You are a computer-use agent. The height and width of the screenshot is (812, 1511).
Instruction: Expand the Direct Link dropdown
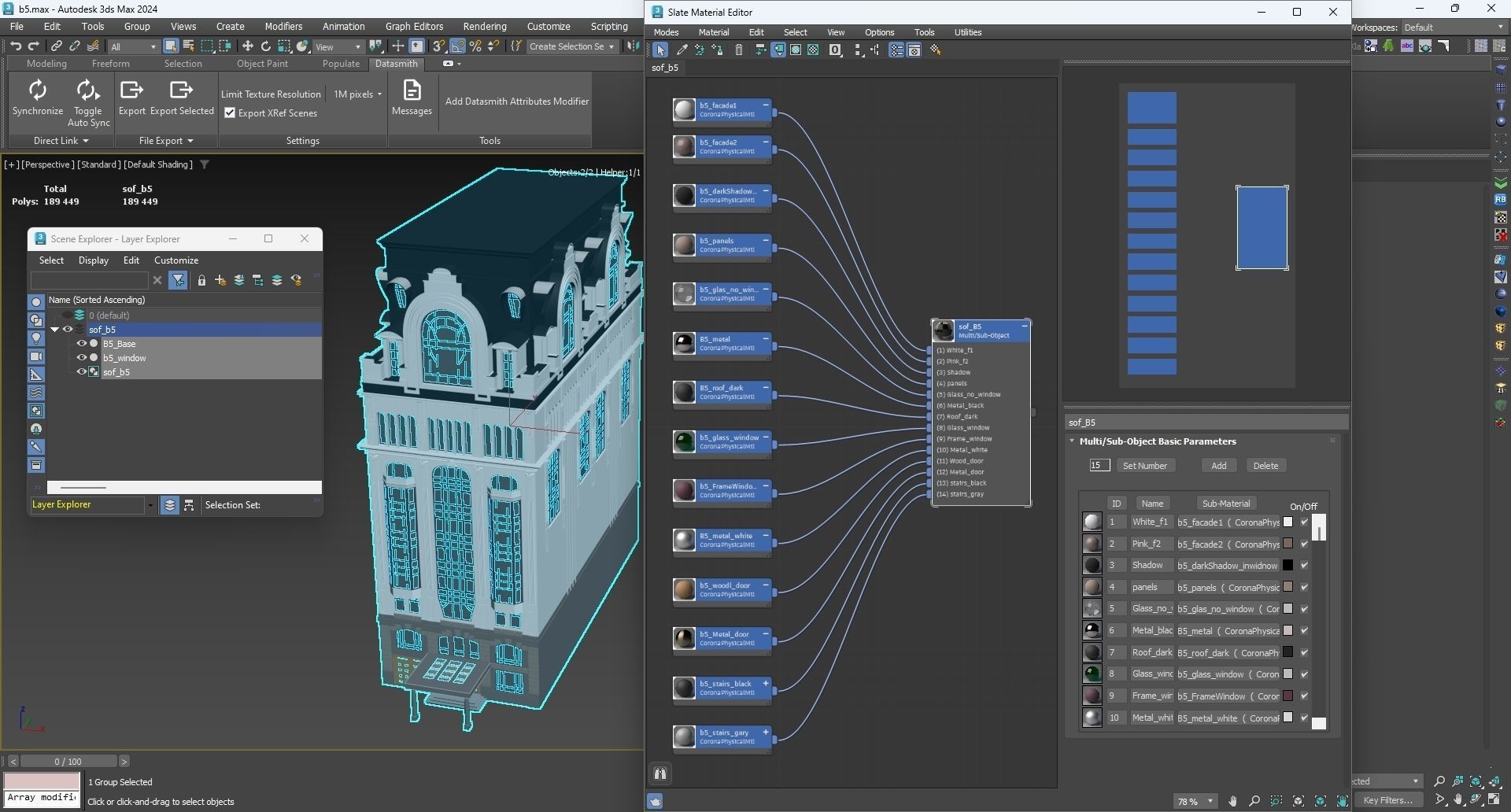coord(61,141)
